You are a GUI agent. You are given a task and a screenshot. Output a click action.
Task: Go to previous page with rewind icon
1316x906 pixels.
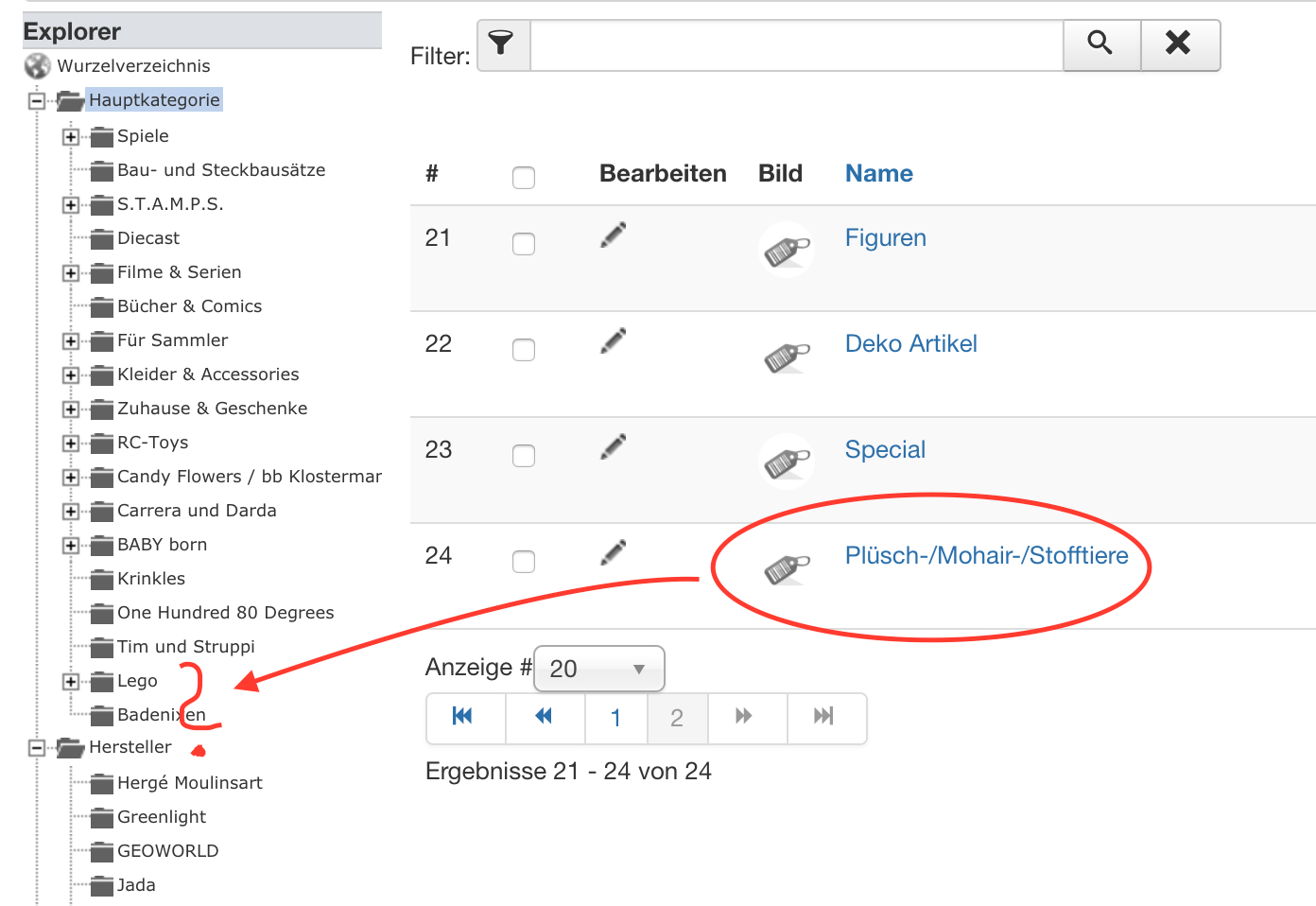545,717
